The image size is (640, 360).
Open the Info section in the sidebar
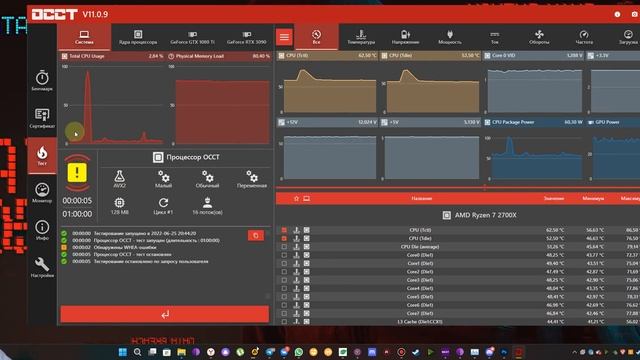pos(42,230)
